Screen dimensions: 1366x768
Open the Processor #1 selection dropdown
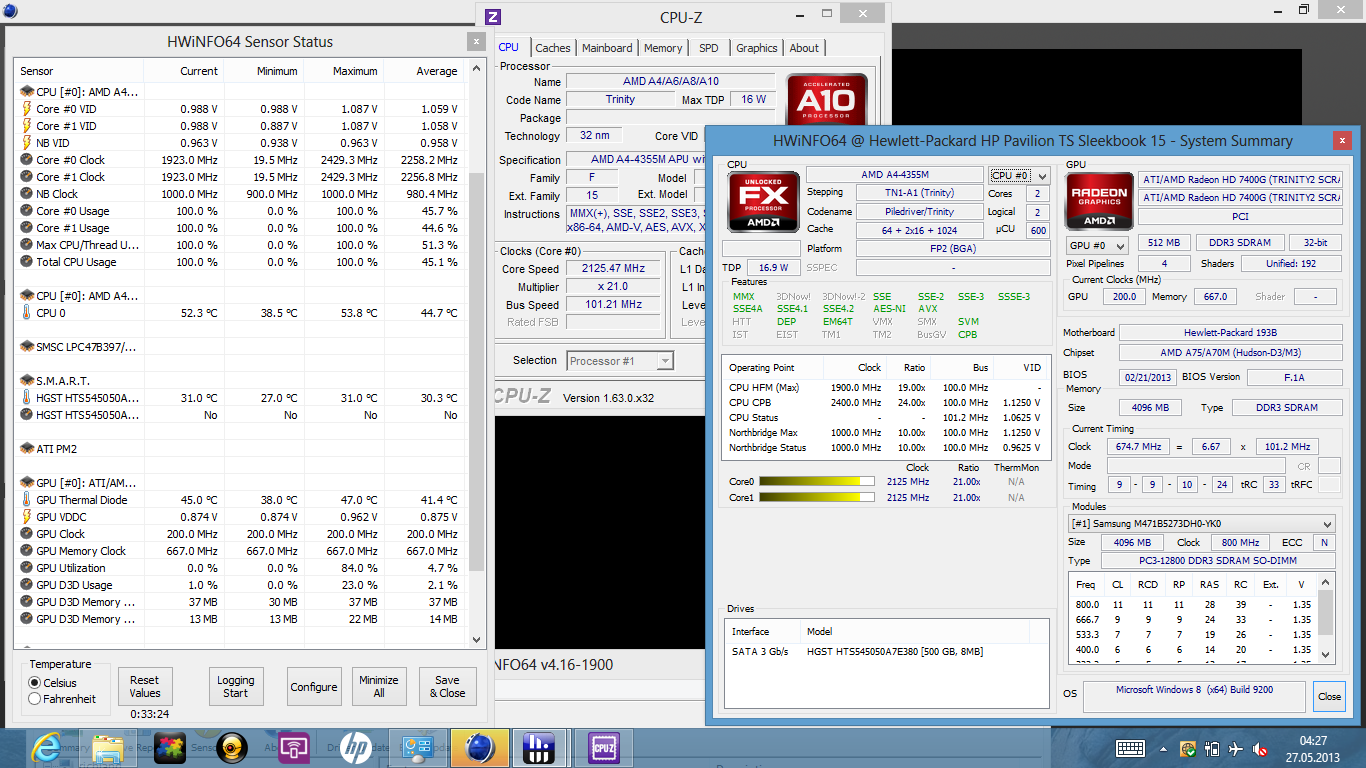(x=620, y=361)
